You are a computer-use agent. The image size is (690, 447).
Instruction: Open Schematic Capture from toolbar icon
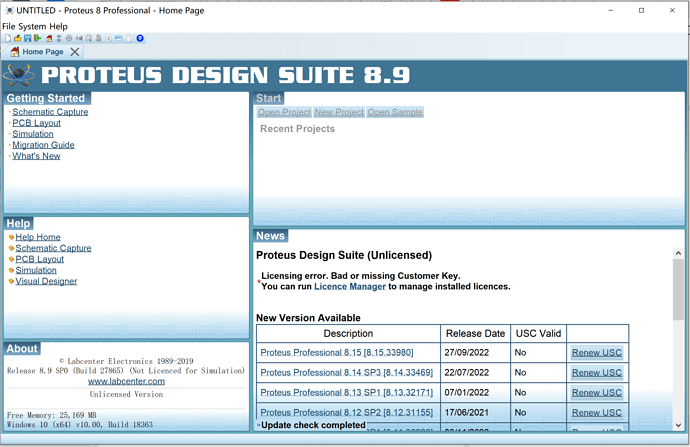(x=59, y=38)
